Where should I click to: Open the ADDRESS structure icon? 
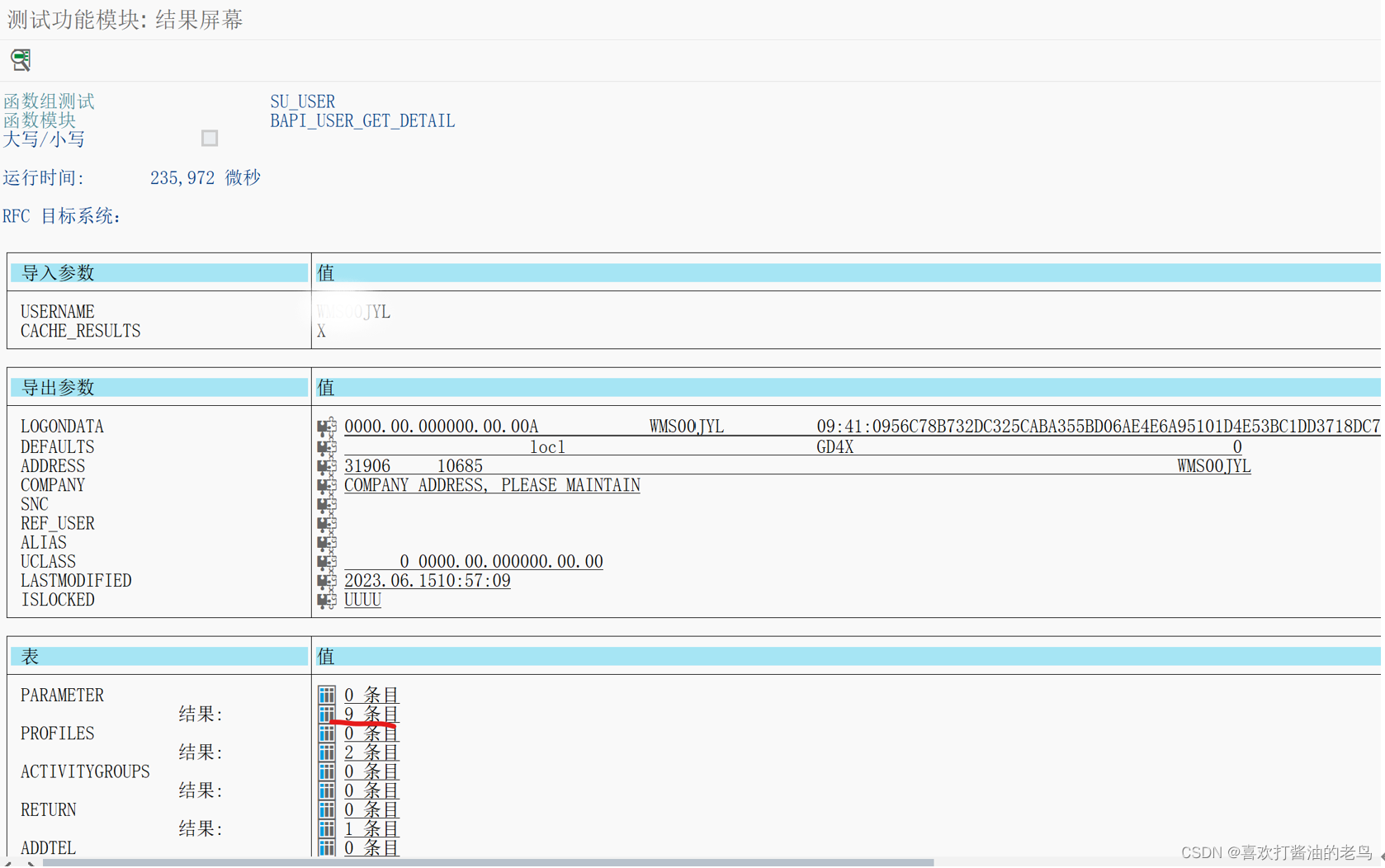tap(327, 466)
